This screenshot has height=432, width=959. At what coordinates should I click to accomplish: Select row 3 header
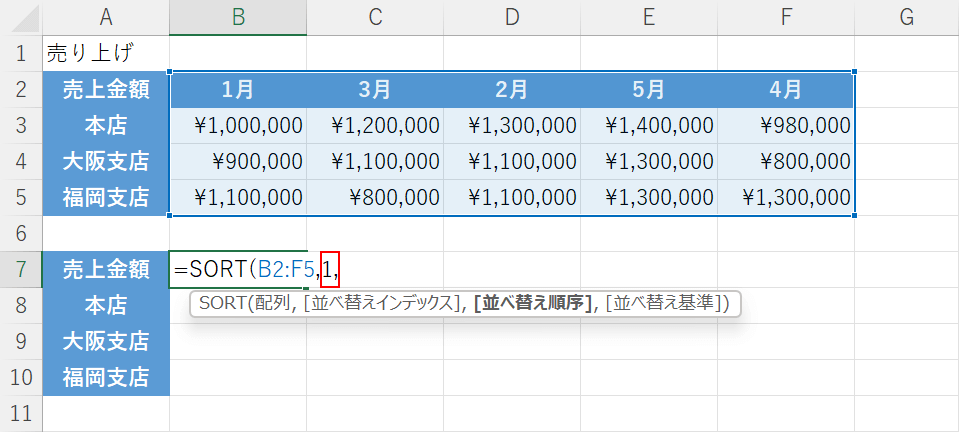(x=21, y=126)
